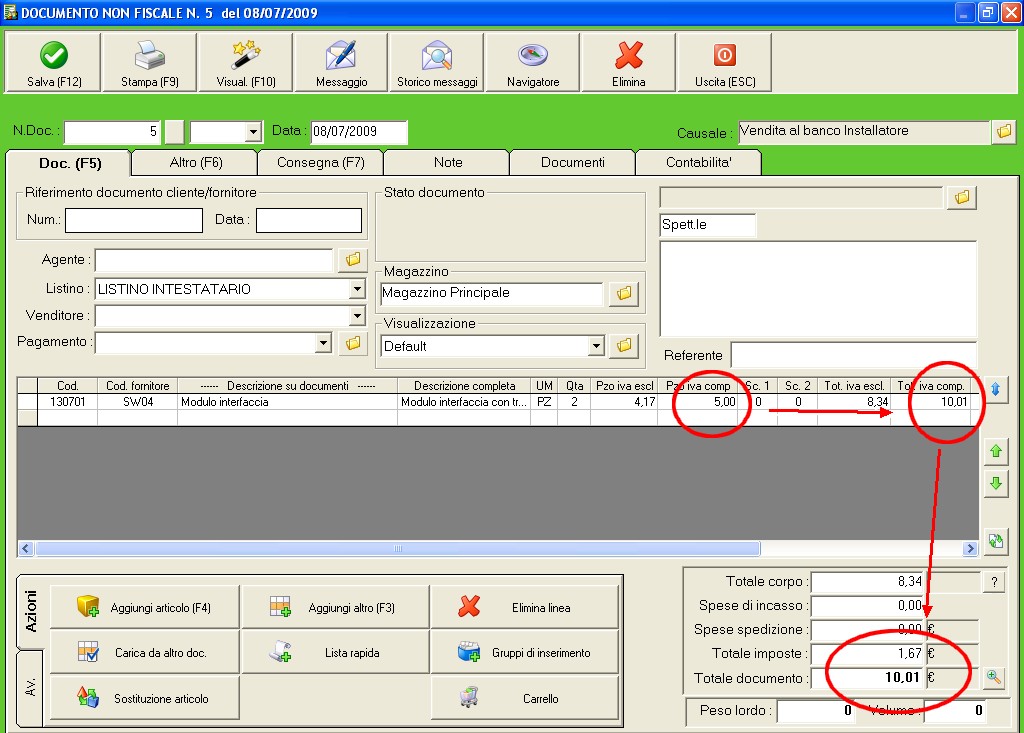
Task: Print using Stampa (F9)
Action: tap(150, 63)
